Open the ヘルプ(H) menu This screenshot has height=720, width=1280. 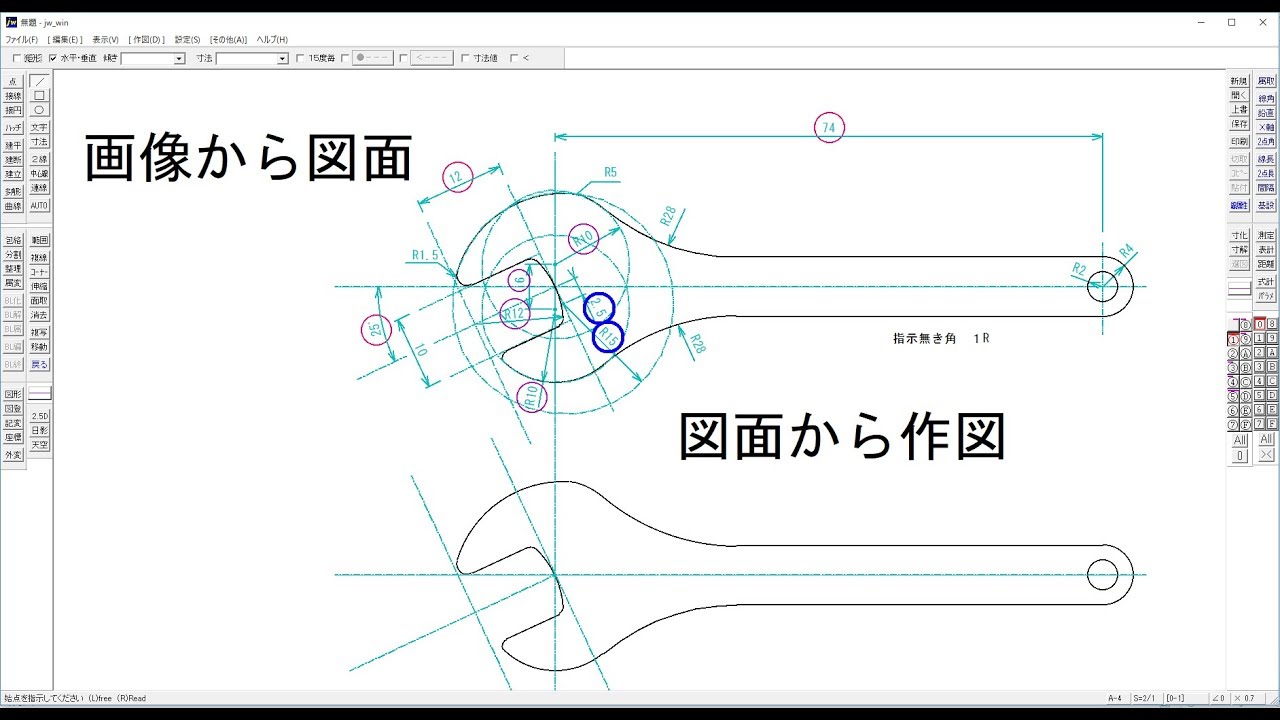click(272, 39)
